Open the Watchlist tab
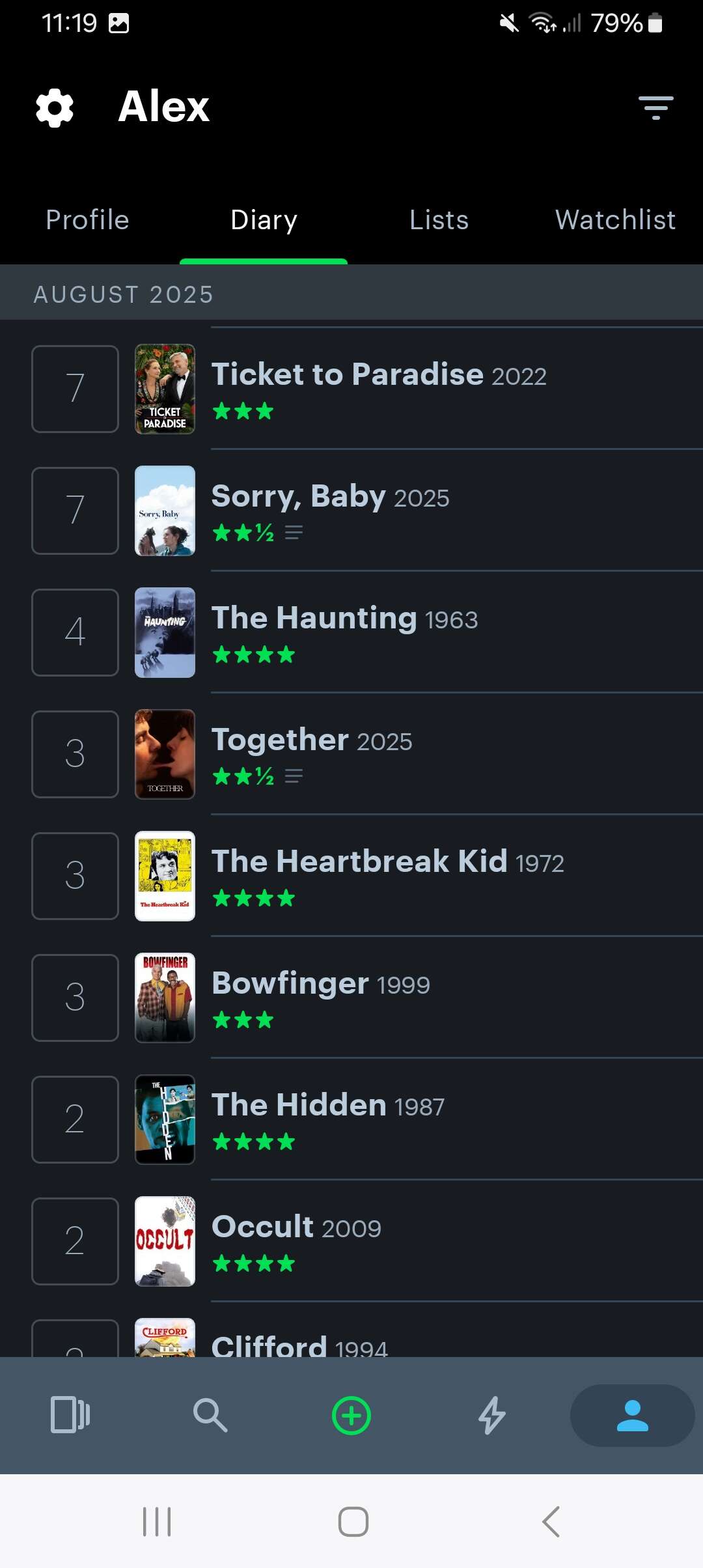 [x=615, y=220]
